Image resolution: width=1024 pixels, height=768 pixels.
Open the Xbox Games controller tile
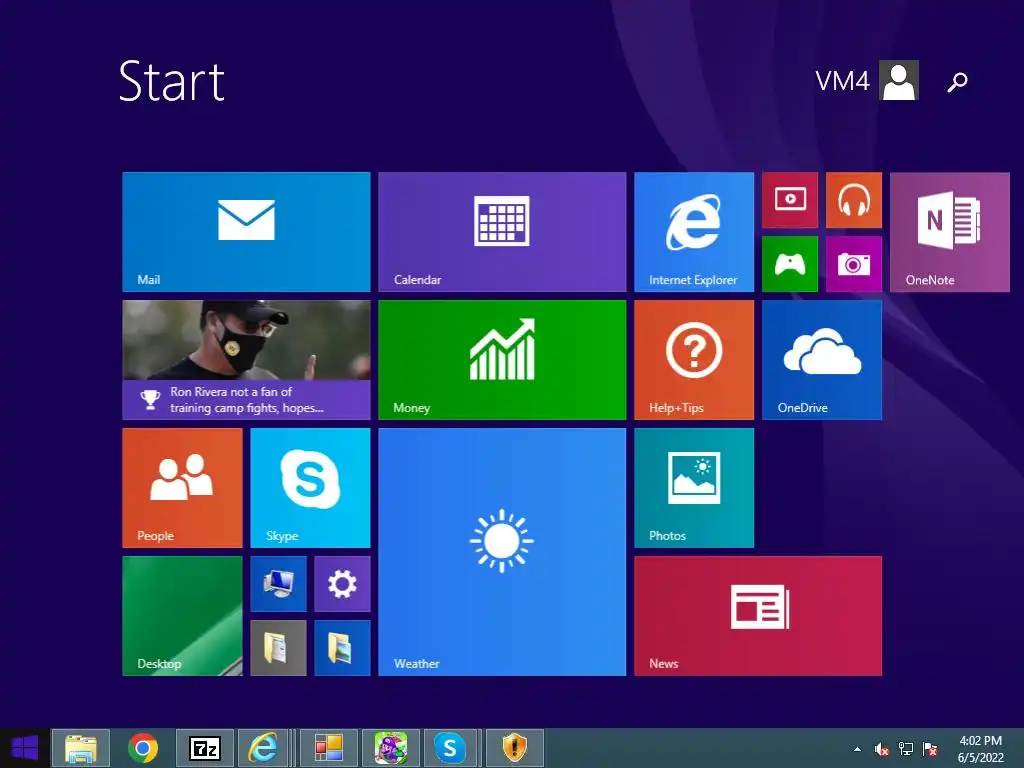click(790, 264)
